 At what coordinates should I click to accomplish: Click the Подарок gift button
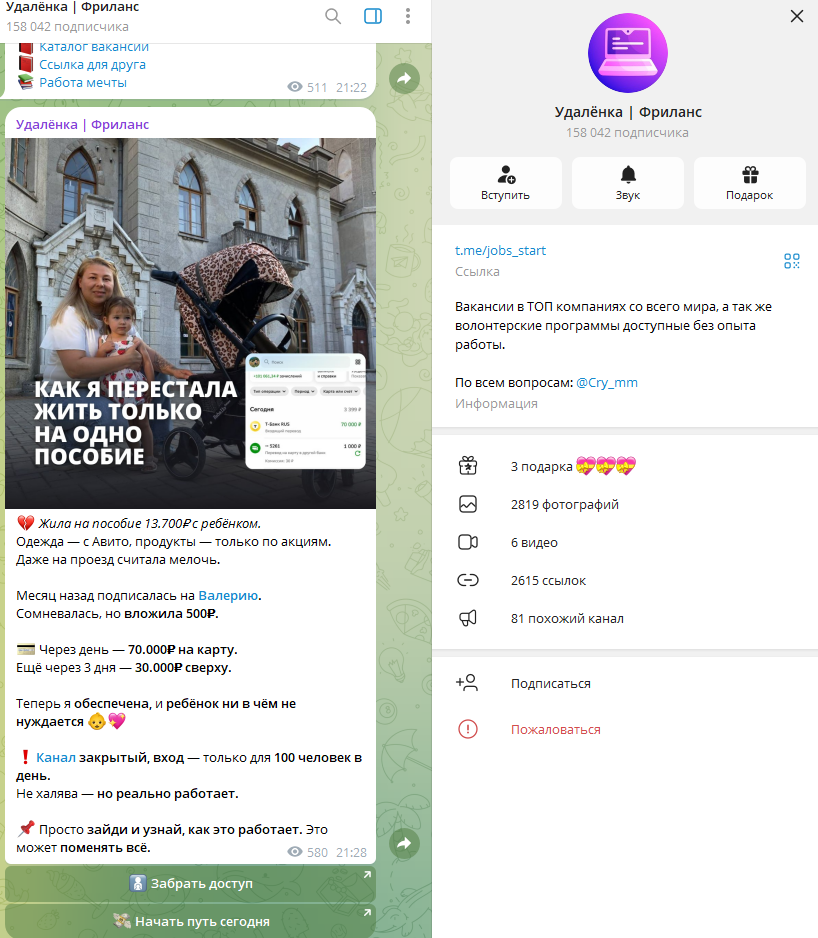pos(749,183)
